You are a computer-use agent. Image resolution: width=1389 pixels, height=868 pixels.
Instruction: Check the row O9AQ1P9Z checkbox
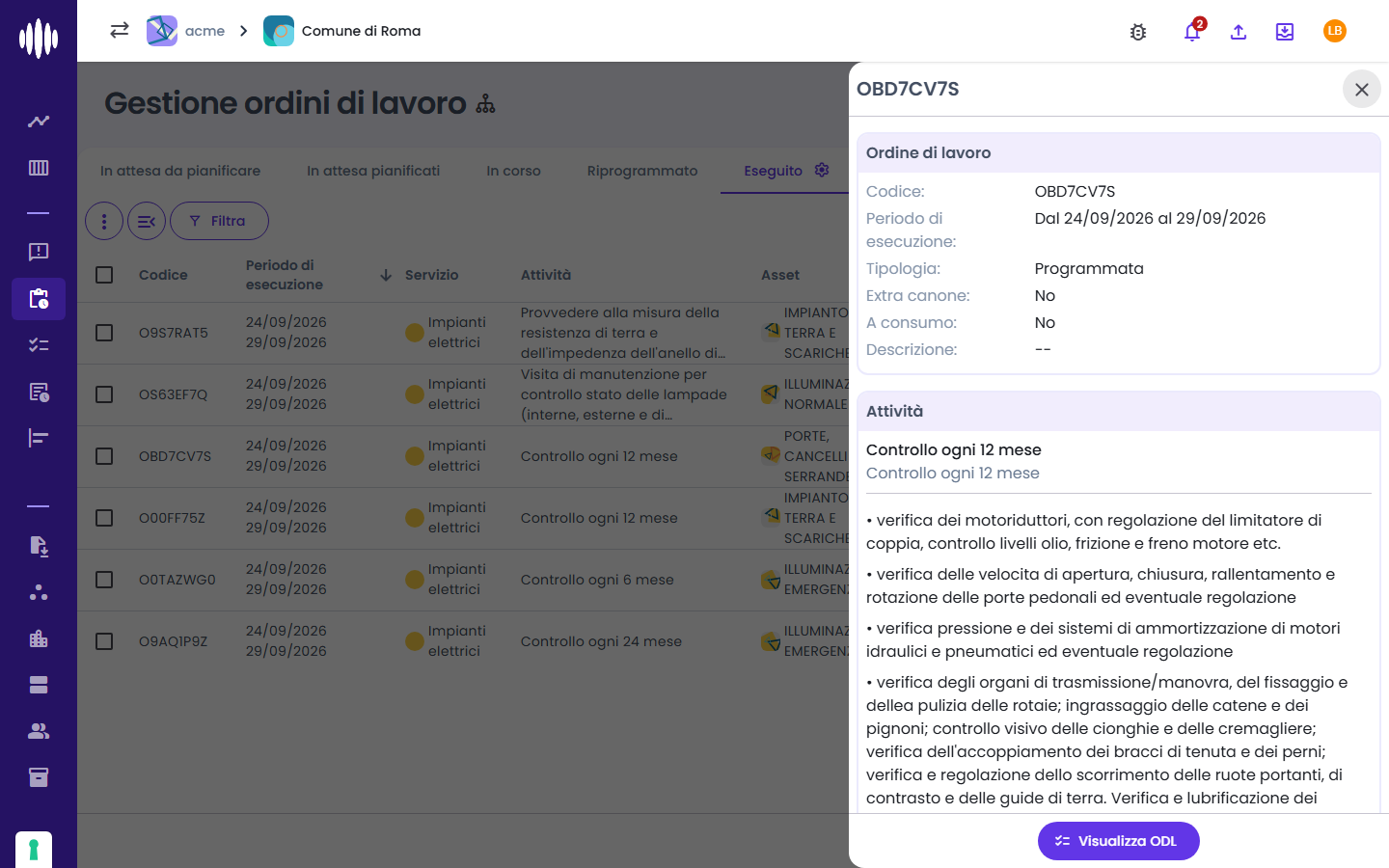[x=104, y=641]
